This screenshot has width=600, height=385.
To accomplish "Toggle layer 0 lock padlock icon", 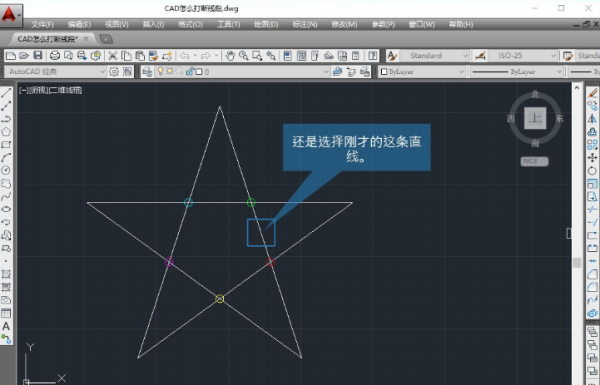I will coord(189,72).
